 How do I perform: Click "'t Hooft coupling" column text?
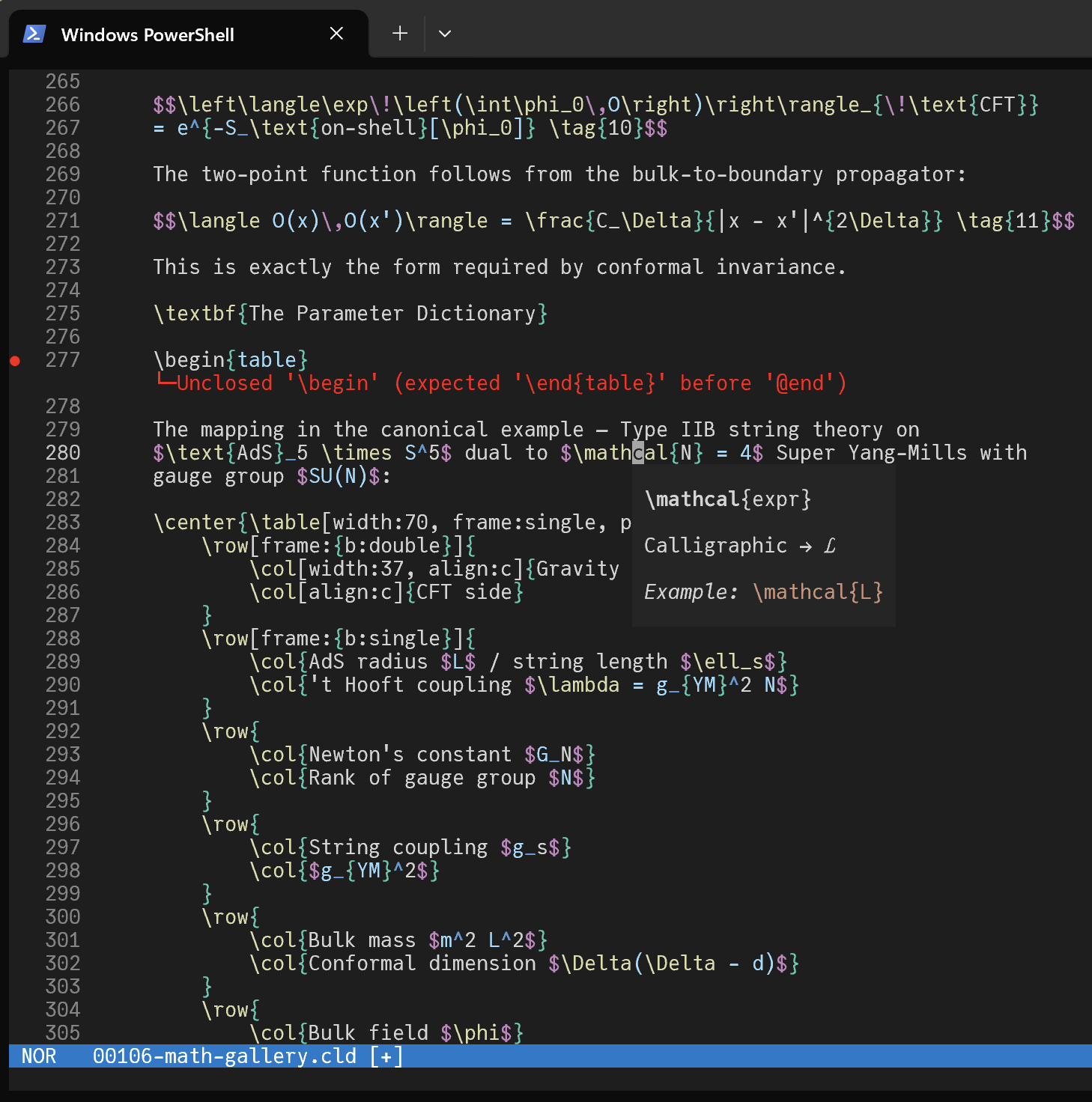click(x=410, y=685)
